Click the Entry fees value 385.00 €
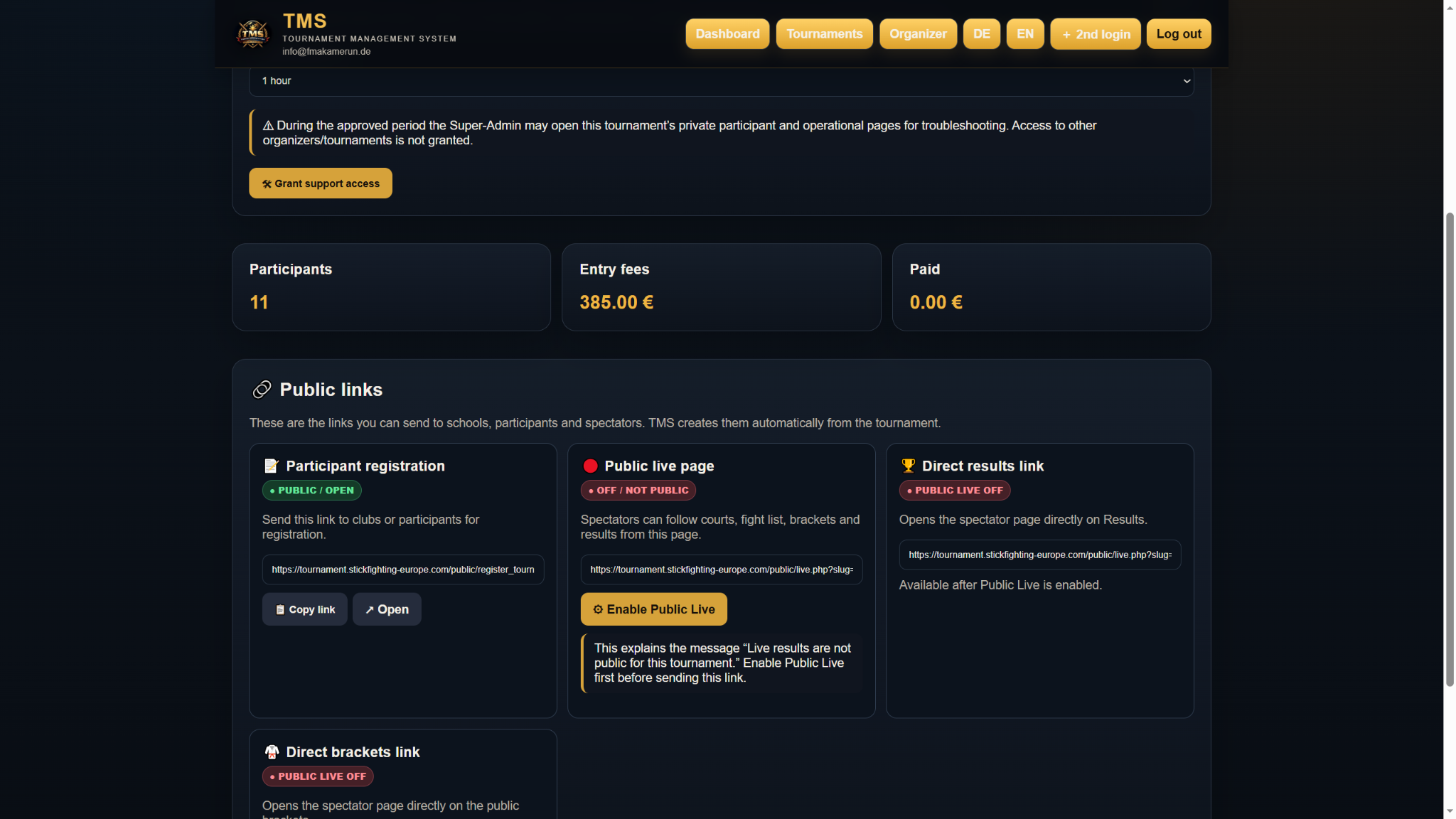The image size is (1456, 819). [x=616, y=302]
